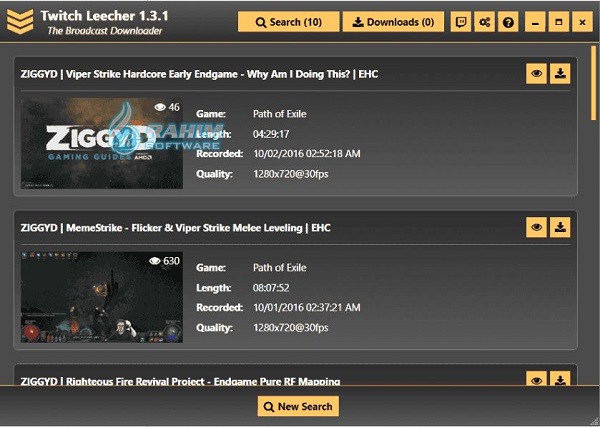Click the length value 04:29:17
This screenshot has width=600, height=427.
(271, 134)
